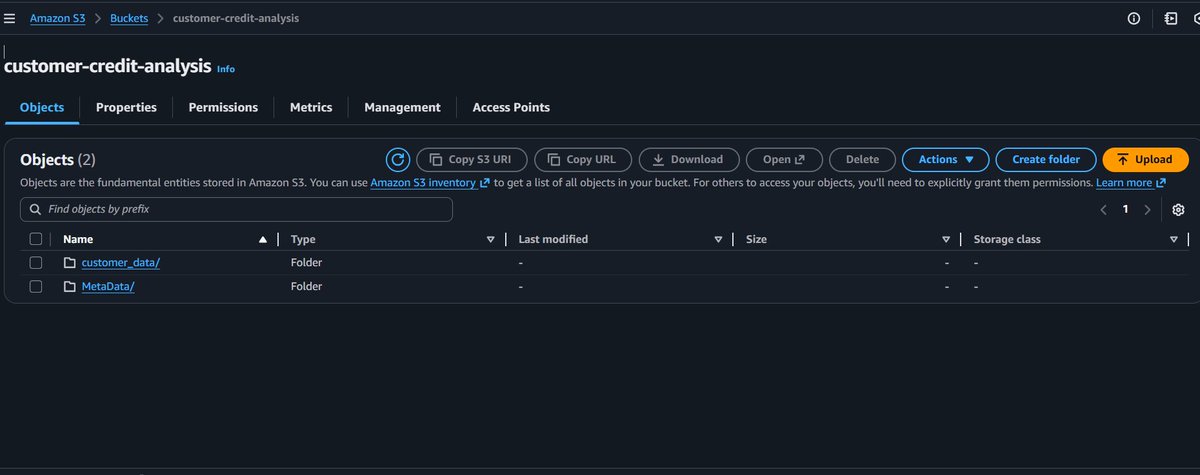This screenshot has height=475, width=1200.
Task: Click the Download button
Action: point(689,159)
